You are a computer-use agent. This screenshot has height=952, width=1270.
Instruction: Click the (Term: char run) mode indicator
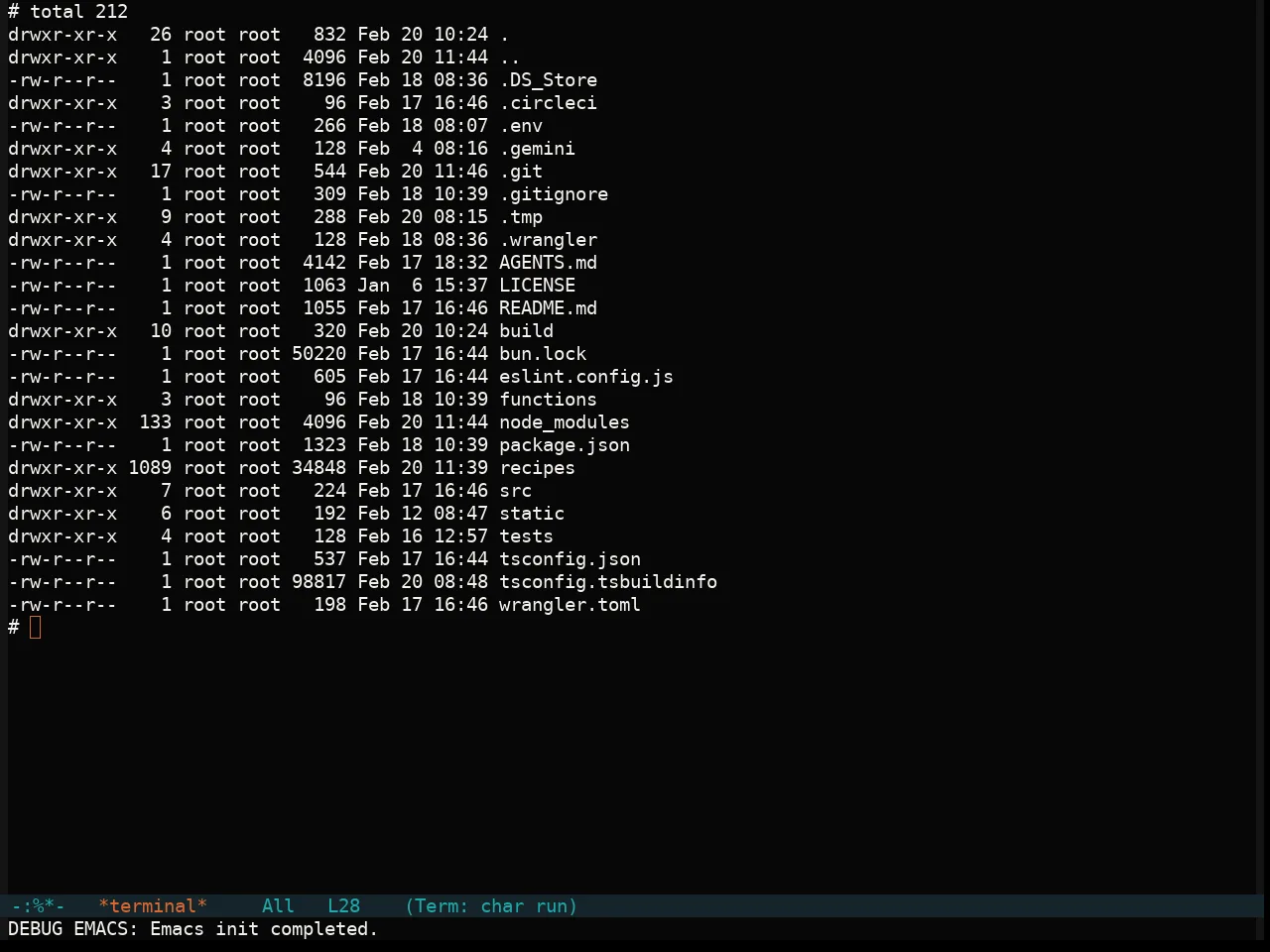[491, 906]
